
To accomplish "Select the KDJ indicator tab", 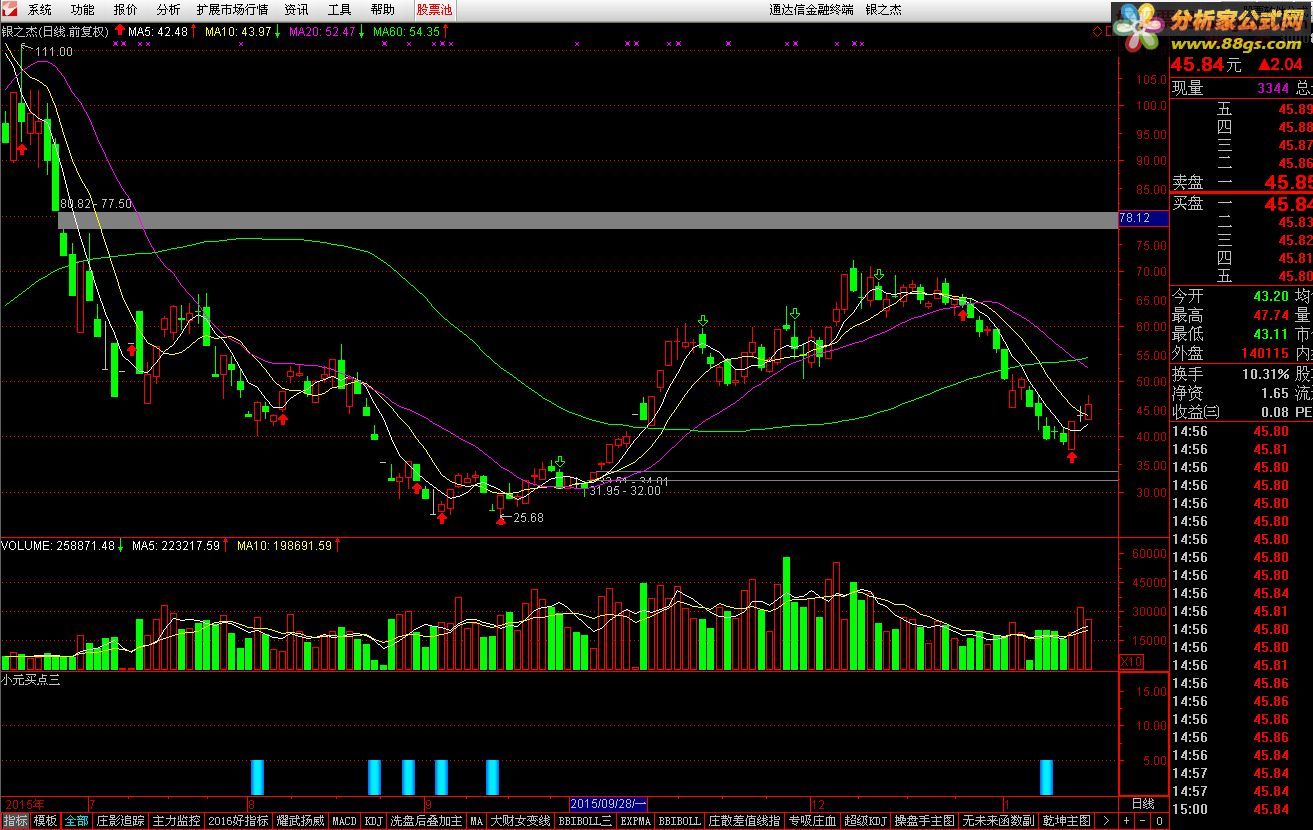I will coord(374,821).
